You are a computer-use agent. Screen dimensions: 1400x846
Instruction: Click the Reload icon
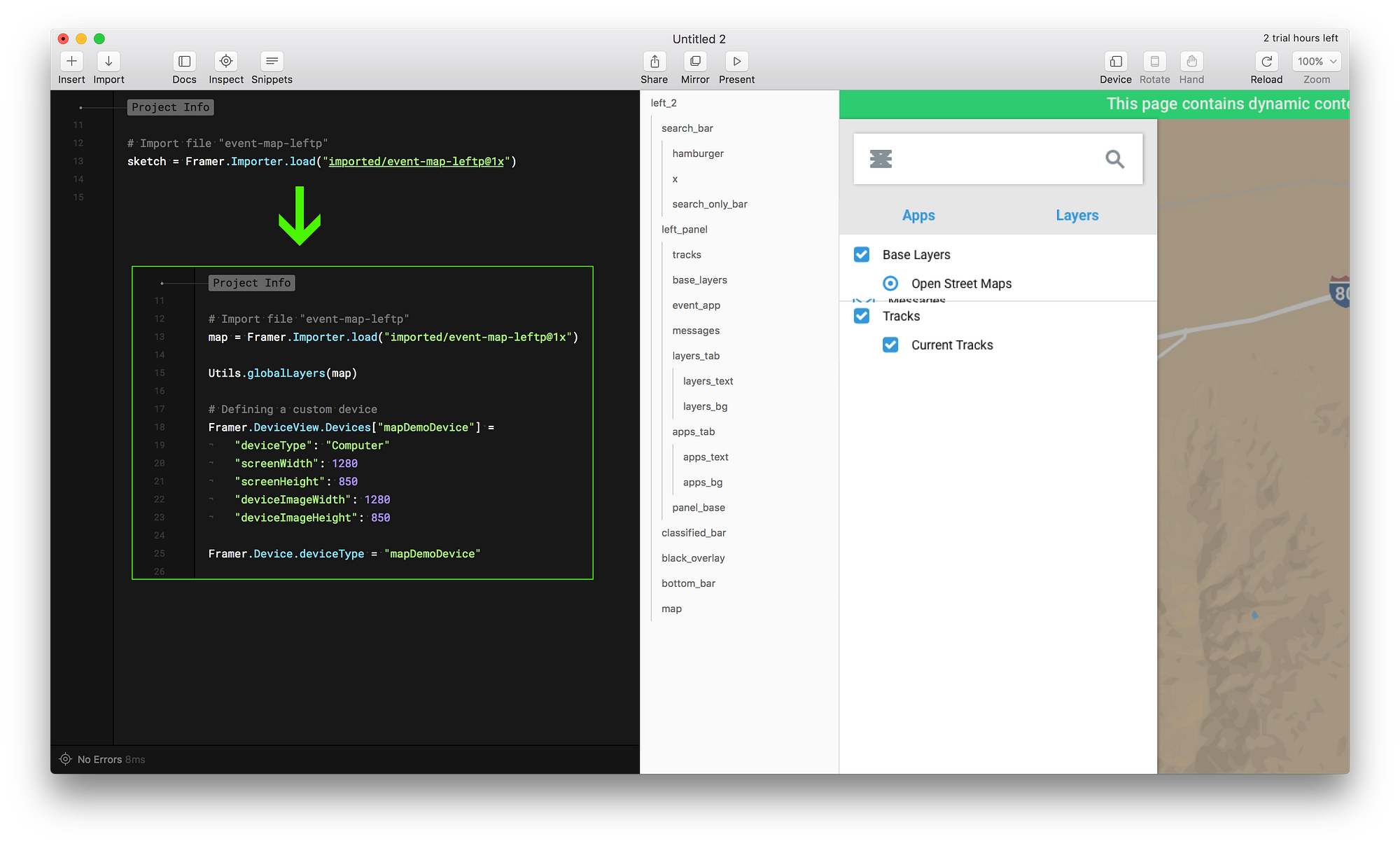1266,62
